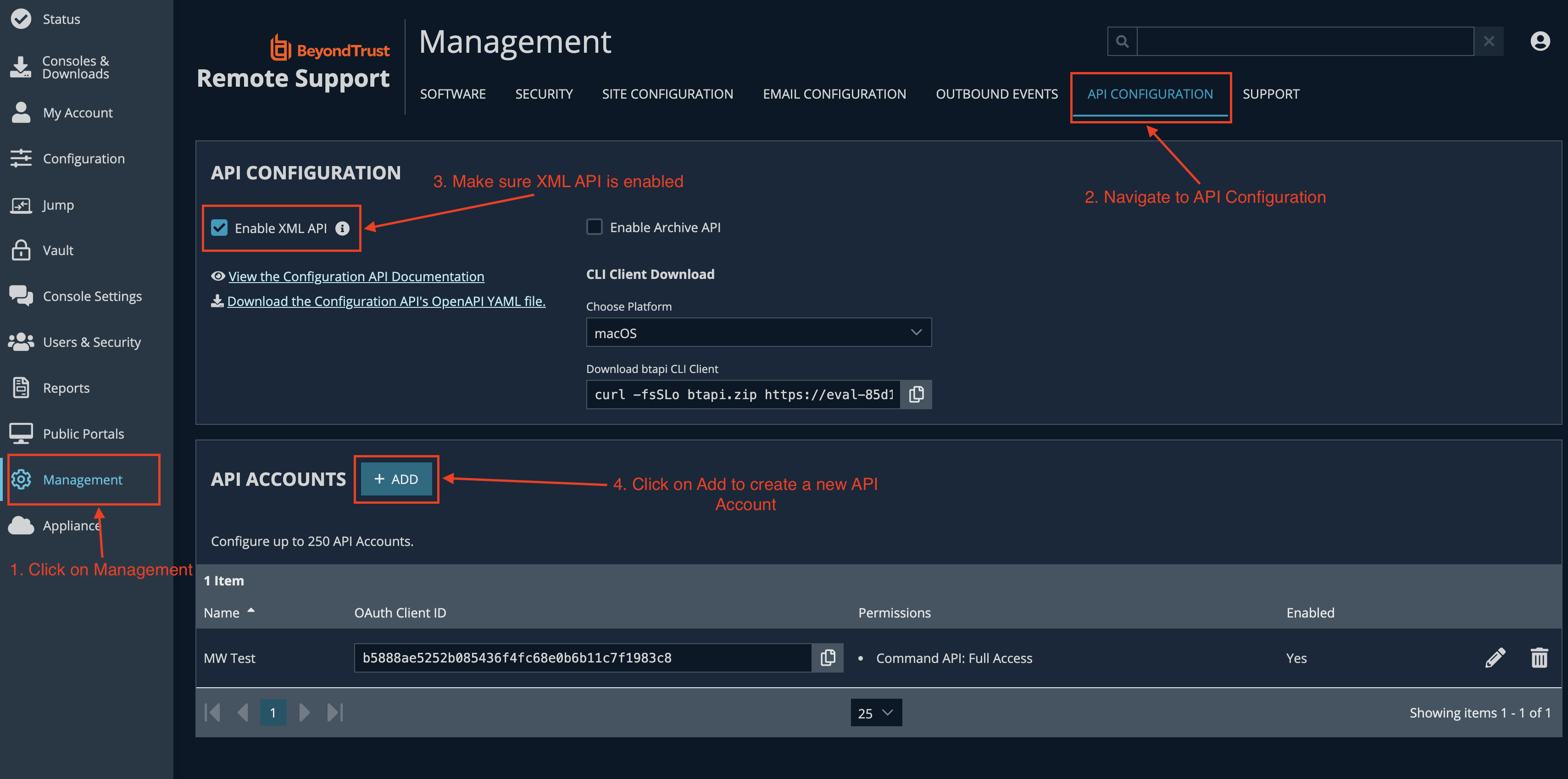Go to last page of API accounts

[x=335, y=712]
